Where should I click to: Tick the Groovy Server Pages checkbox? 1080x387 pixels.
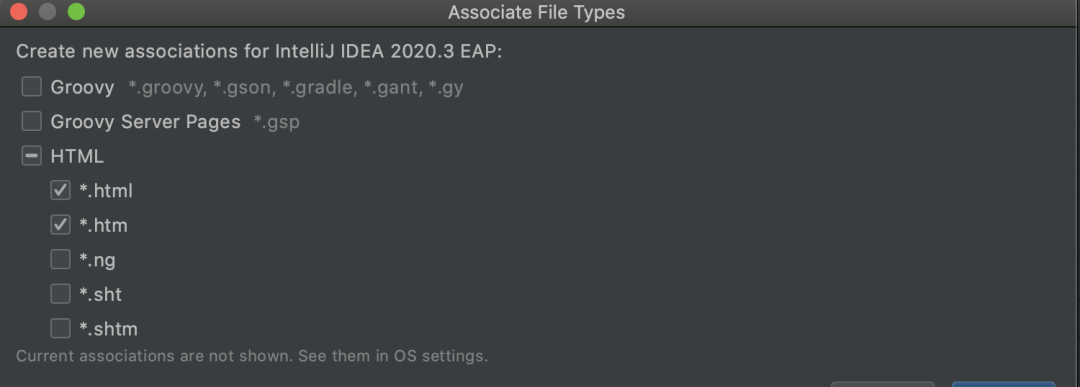coord(32,121)
